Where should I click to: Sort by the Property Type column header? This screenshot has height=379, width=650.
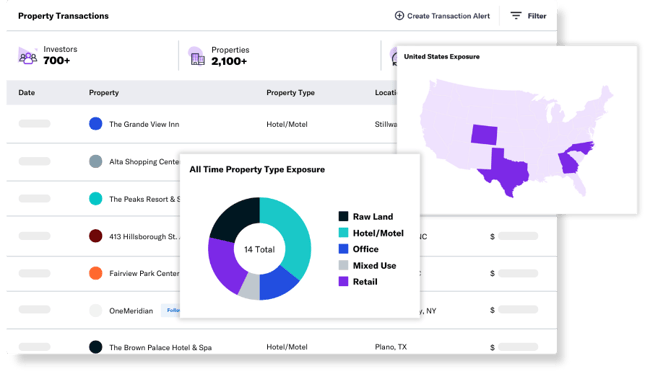tap(290, 92)
